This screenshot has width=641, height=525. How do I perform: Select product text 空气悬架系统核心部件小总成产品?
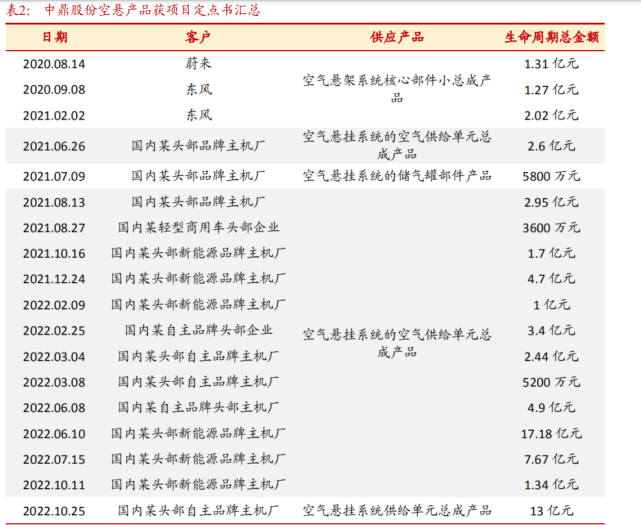[397, 89]
